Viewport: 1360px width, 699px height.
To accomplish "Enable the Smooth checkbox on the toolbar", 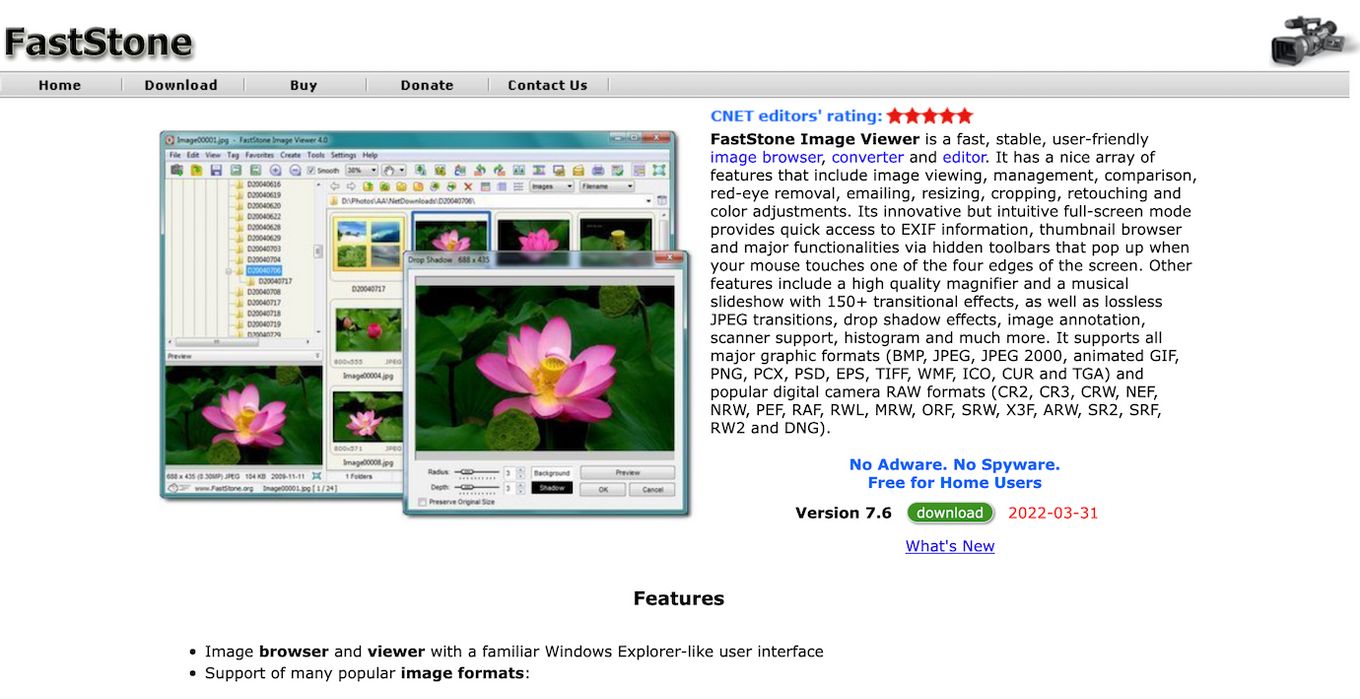I will point(311,170).
